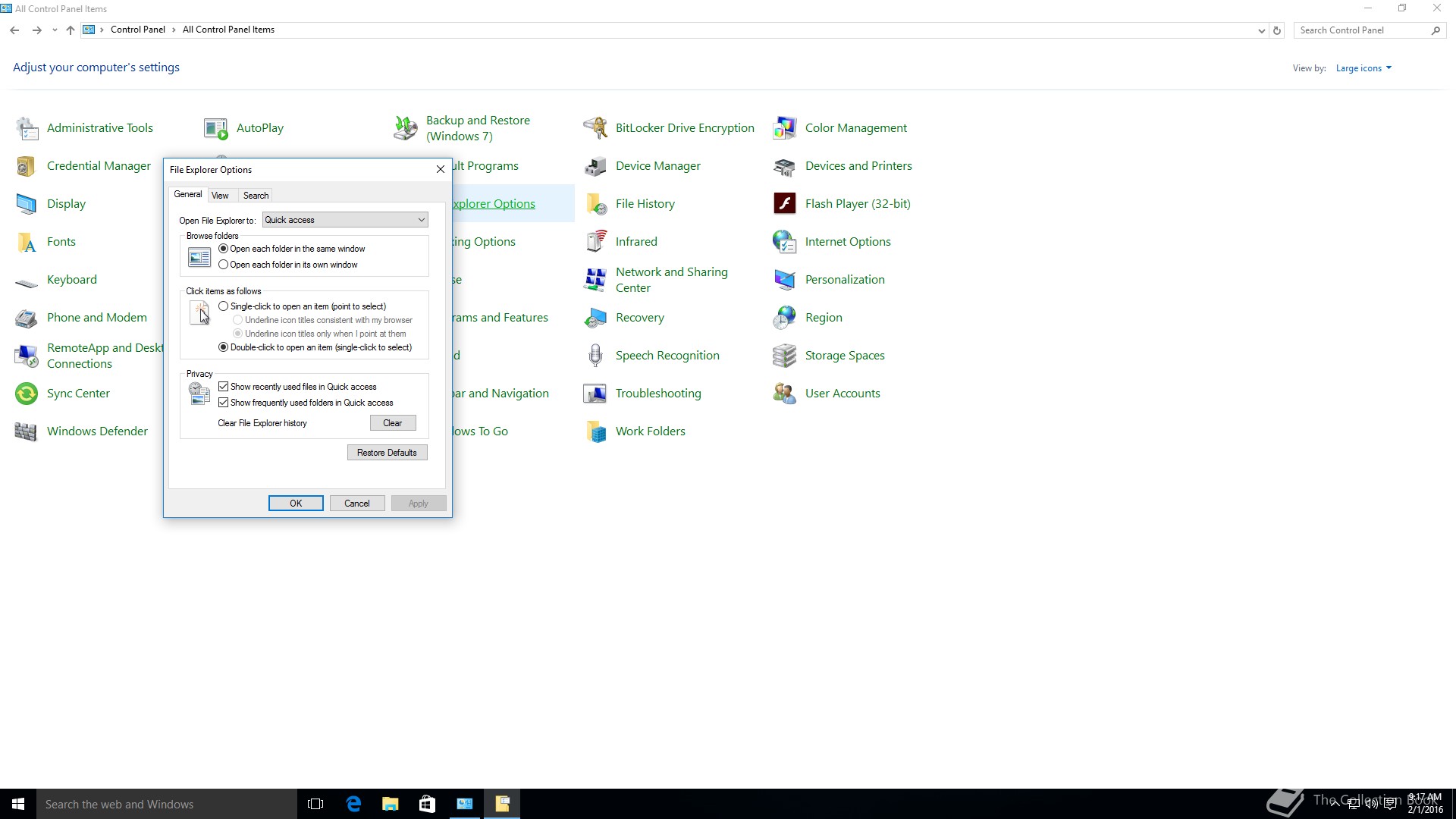Screen dimensions: 1456x819
Task: Open Task View on taskbar
Action: (x=316, y=804)
